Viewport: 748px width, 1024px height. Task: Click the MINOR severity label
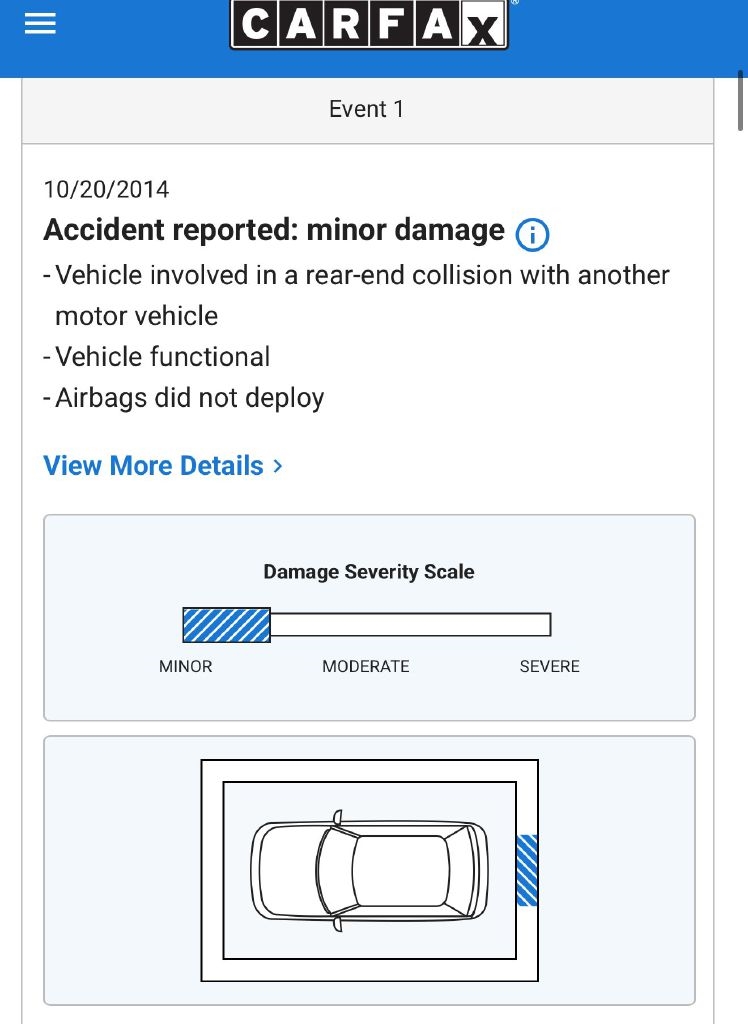[186, 666]
